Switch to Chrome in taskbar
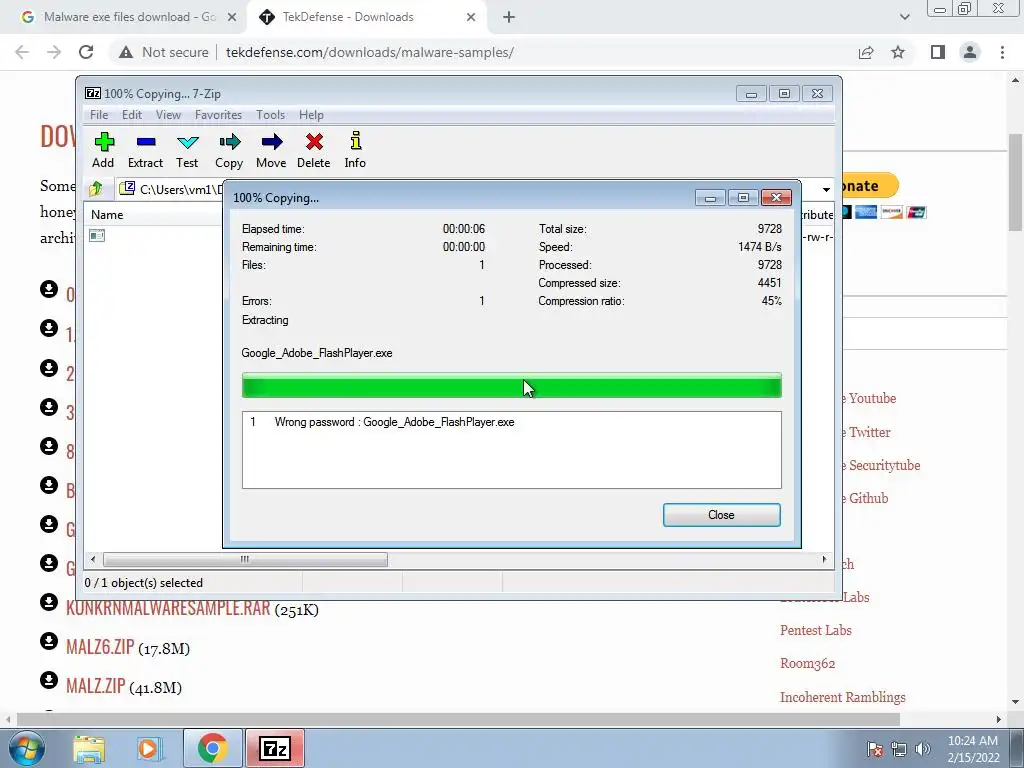This screenshot has width=1024, height=768. (x=212, y=748)
